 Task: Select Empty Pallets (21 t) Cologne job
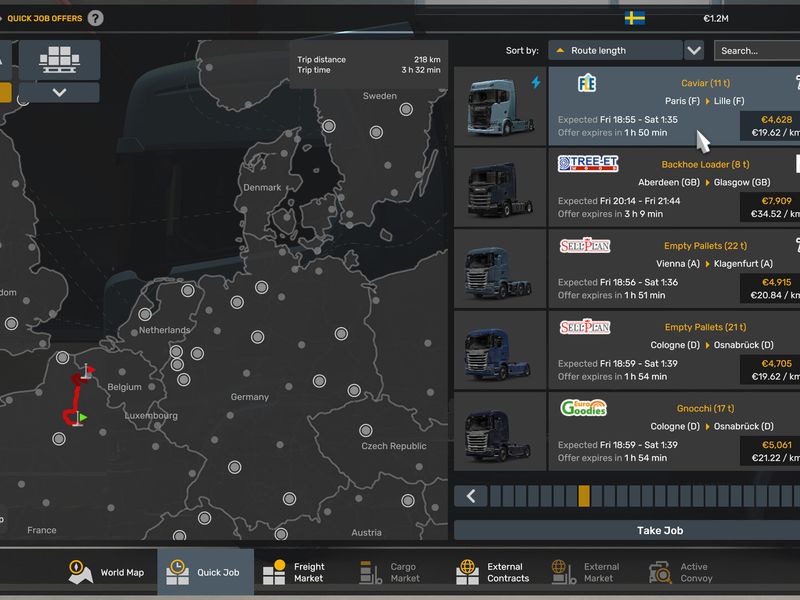[x=674, y=350]
